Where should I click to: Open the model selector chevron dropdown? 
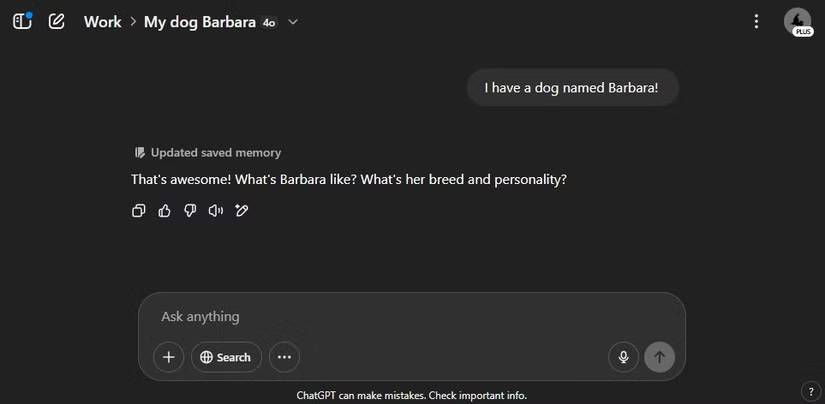(293, 22)
